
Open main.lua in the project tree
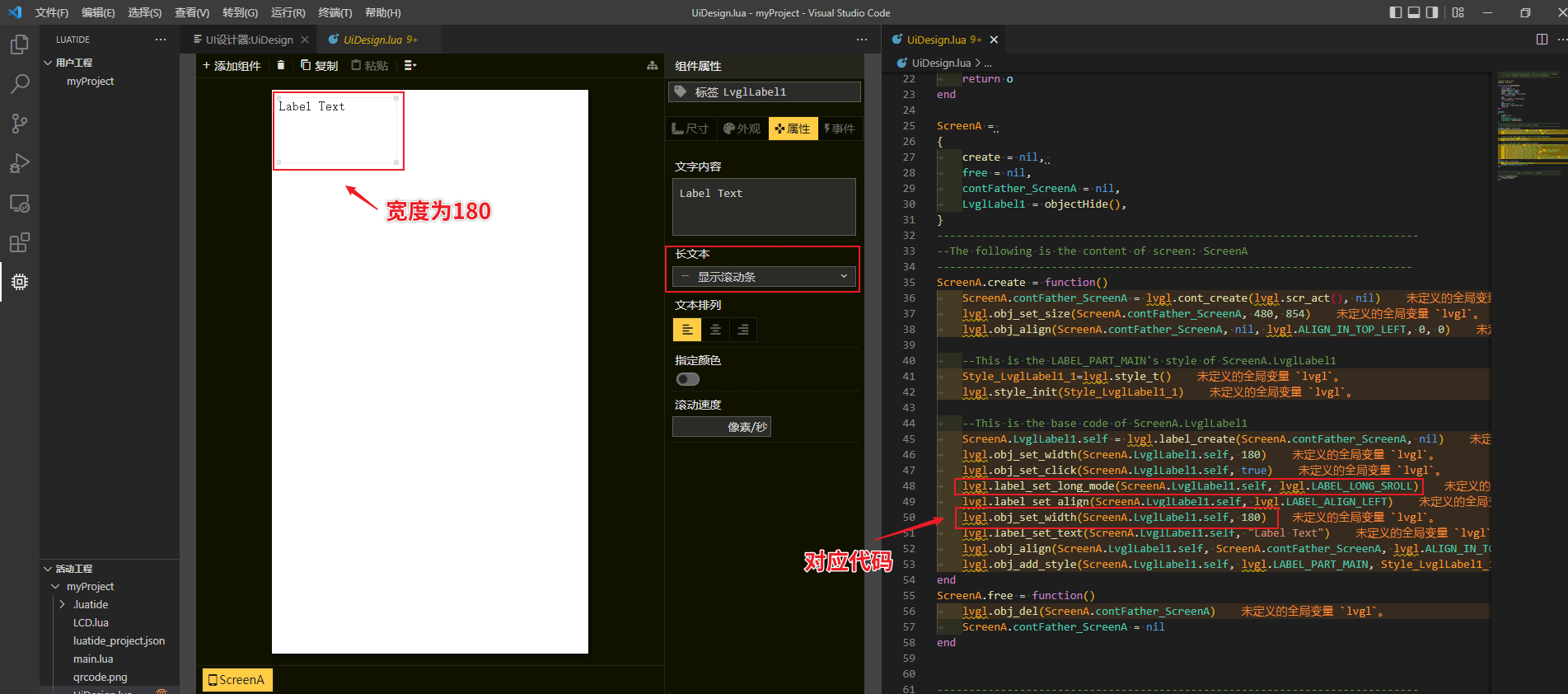(93, 659)
